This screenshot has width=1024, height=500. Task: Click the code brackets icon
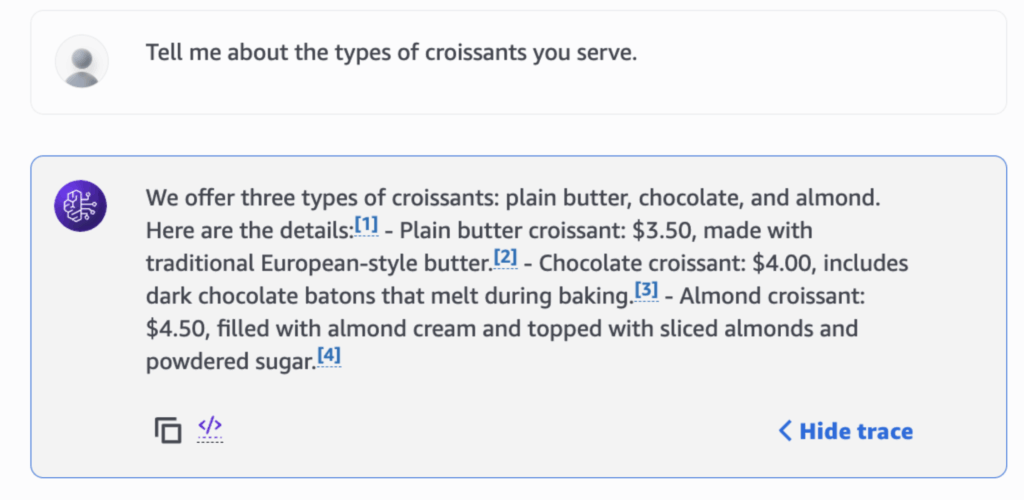210,428
